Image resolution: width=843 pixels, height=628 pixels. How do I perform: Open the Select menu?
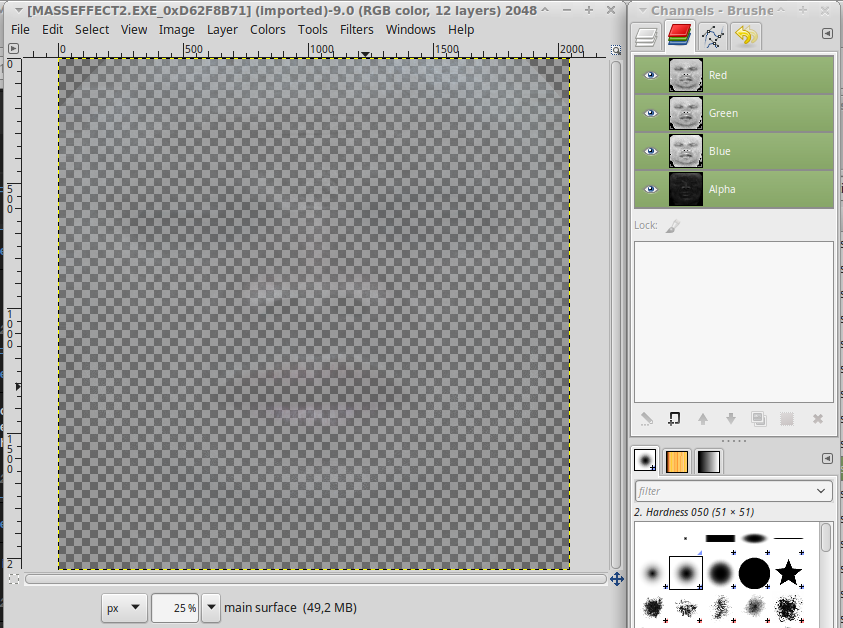[x=92, y=30]
